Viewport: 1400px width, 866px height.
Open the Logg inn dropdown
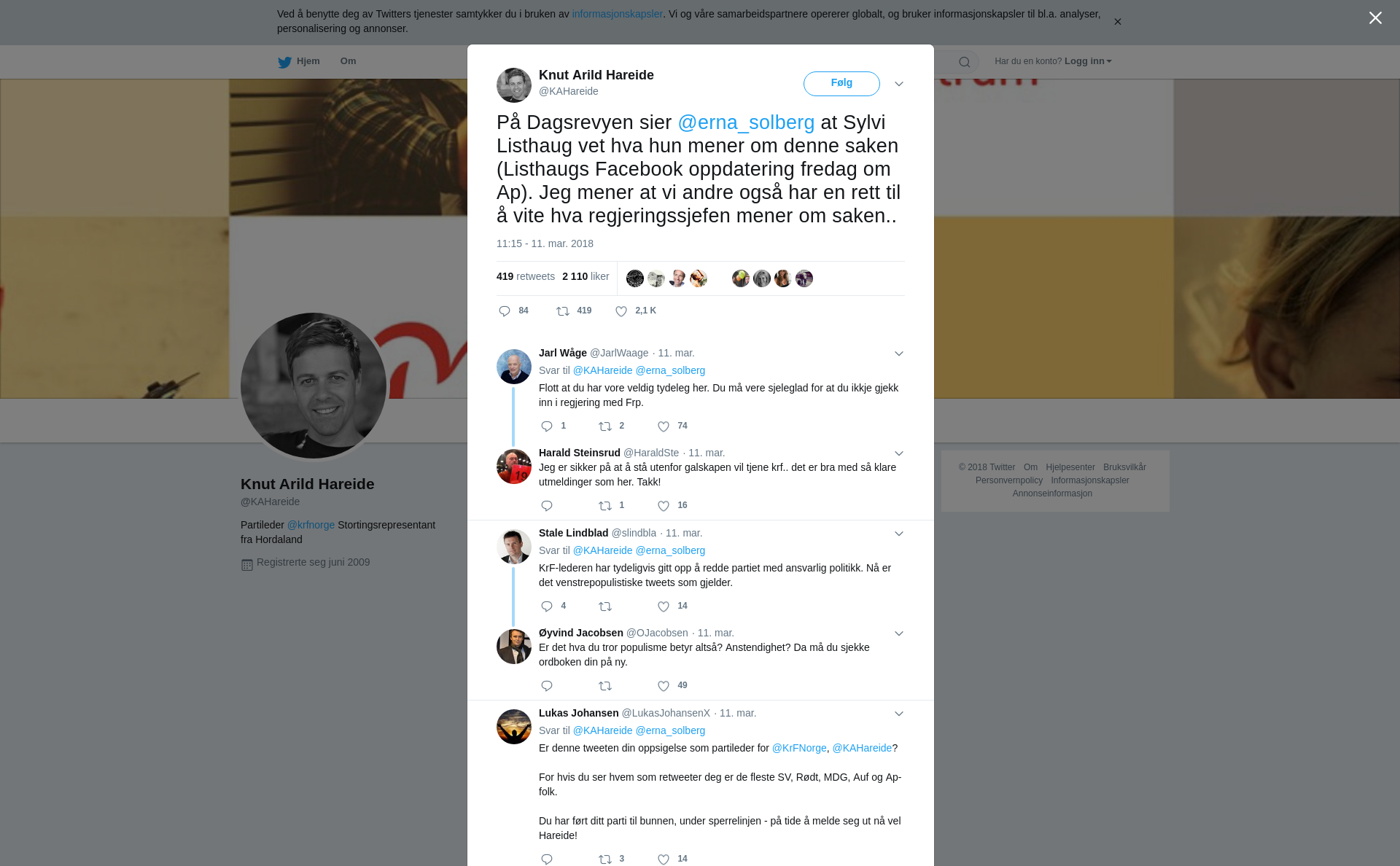pos(1088,61)
